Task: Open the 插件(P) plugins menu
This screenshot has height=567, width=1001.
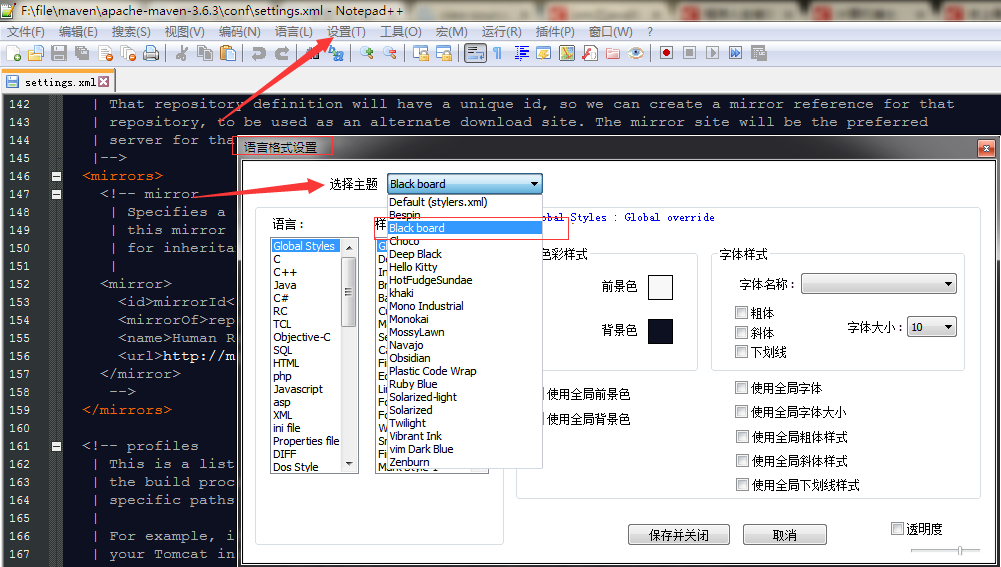Action: point(555,32)
